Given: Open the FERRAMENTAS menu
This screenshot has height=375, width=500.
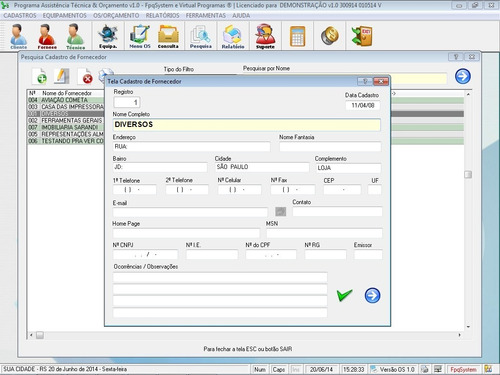Looking at the screenshot, I should pyautogui.click(x=206, y=16).
